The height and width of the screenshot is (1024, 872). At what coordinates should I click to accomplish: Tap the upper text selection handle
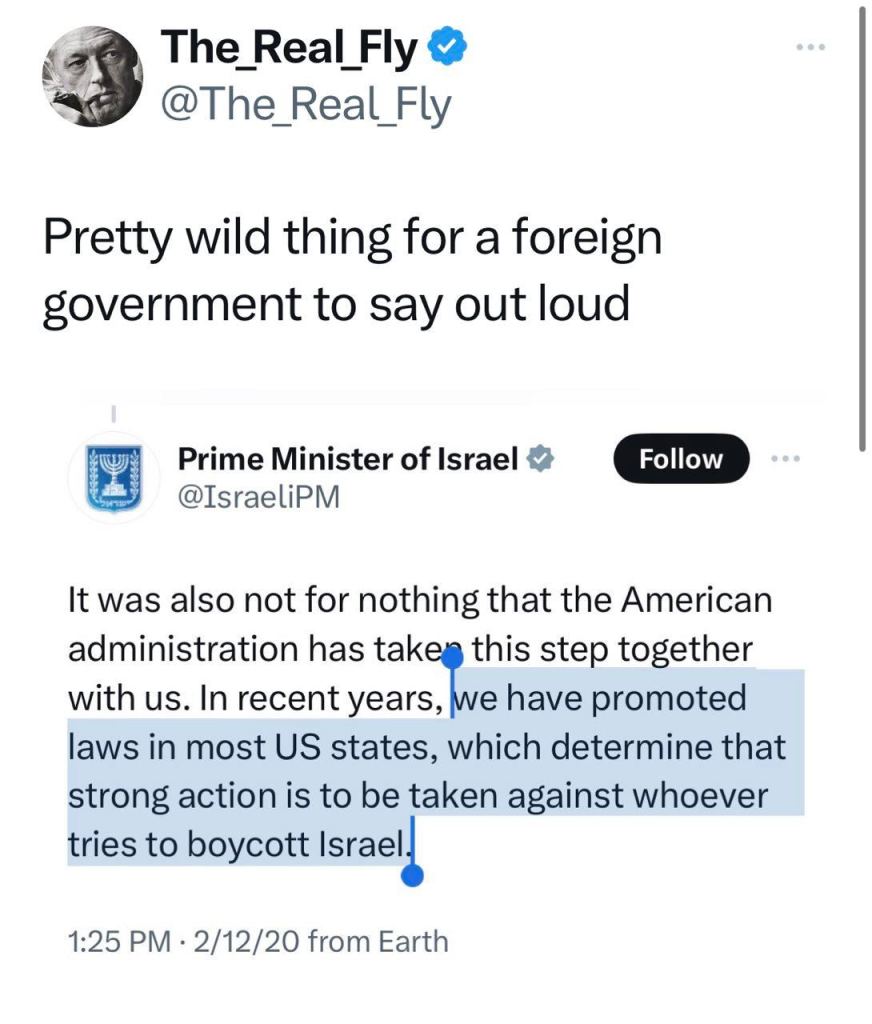451,658
